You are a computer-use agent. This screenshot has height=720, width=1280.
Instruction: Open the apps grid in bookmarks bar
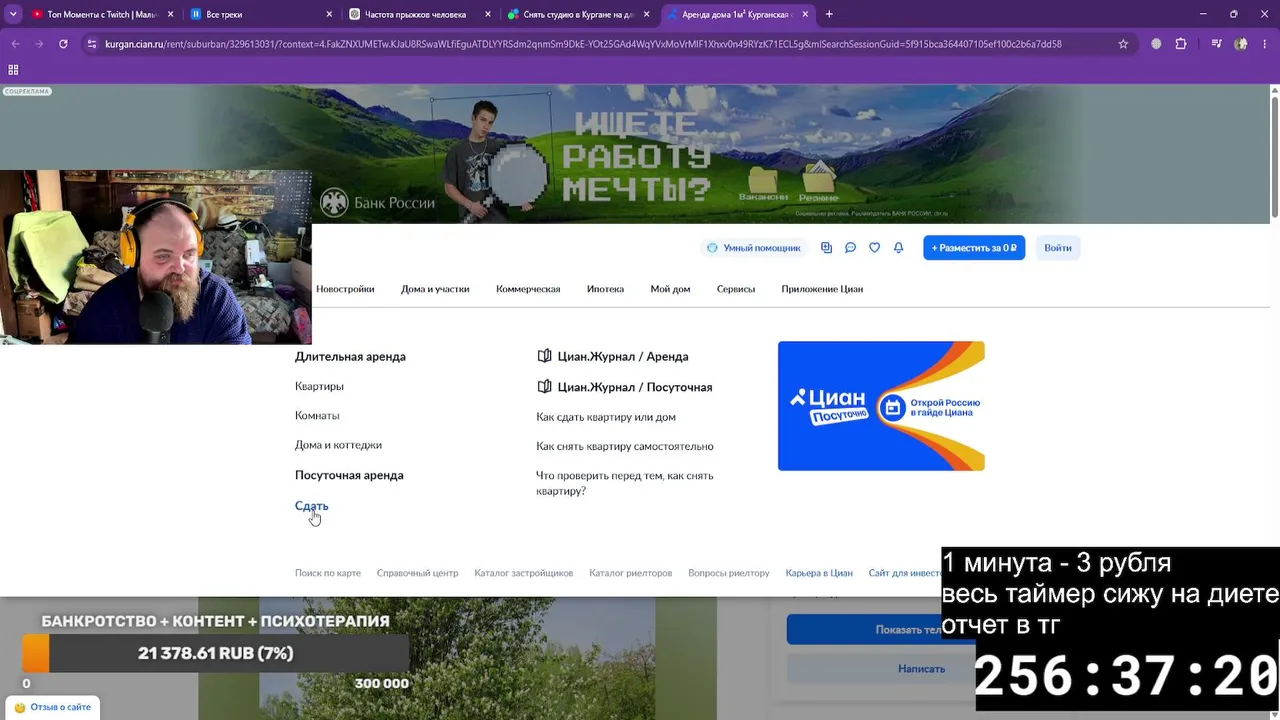click(13, 70)
